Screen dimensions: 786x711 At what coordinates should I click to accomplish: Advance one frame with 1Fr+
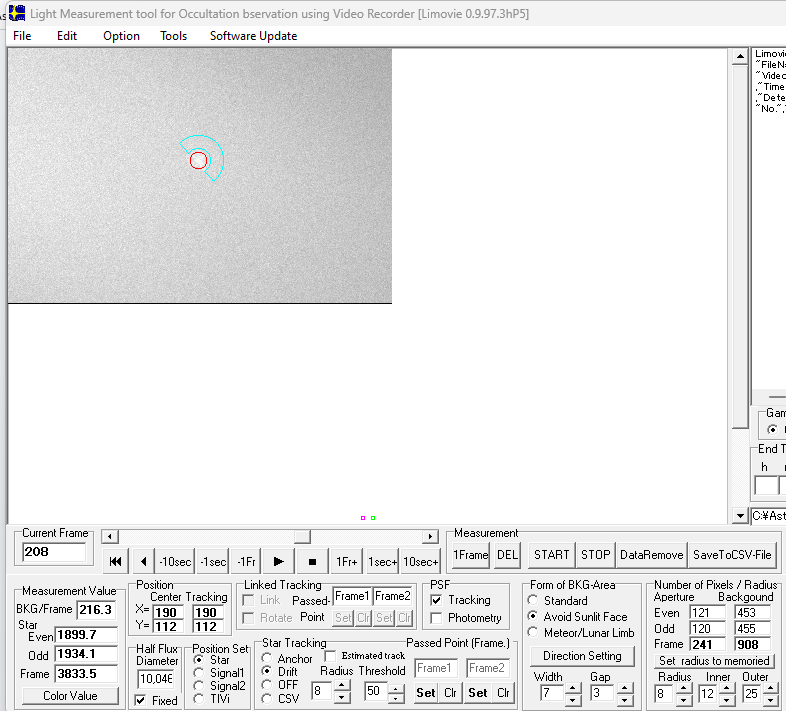[346, 562]
